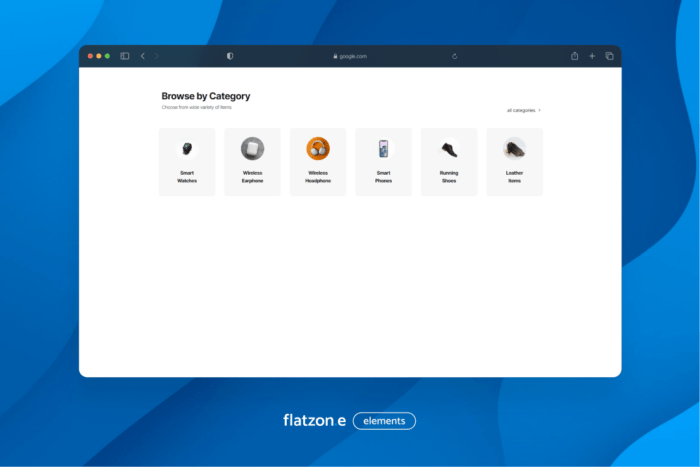This screenshot has width=700, height=467.
Task: Open a new tab with the plus icon
Action: coord(592,56)
